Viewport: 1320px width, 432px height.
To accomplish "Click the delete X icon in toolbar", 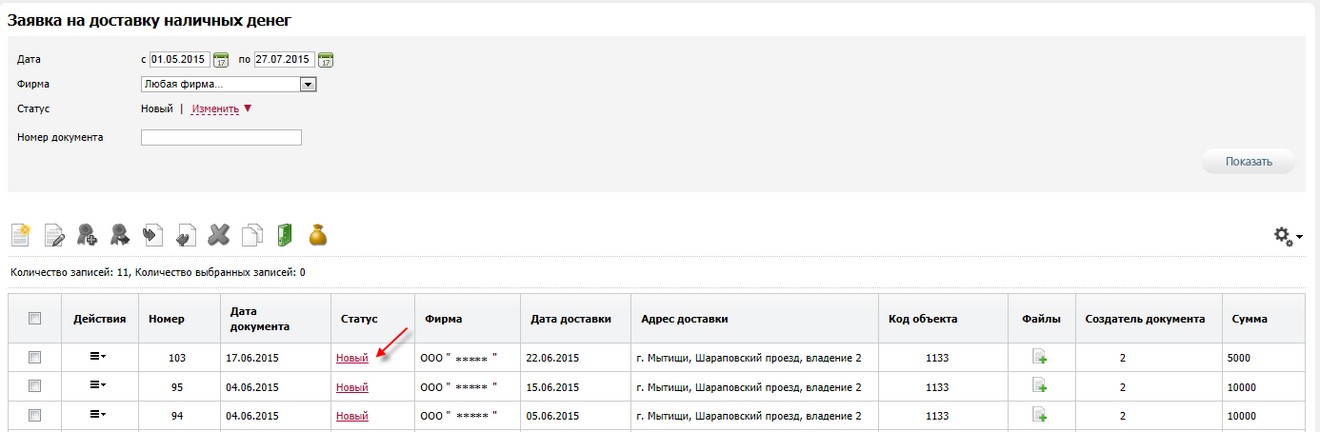I will 219,235.
